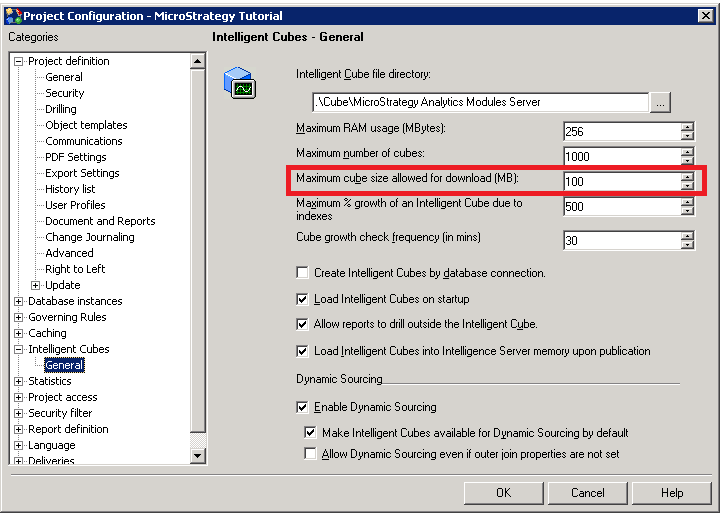Open the Drilling category
The width and height of the screenshot is (723, 519).
pos(61,109)
